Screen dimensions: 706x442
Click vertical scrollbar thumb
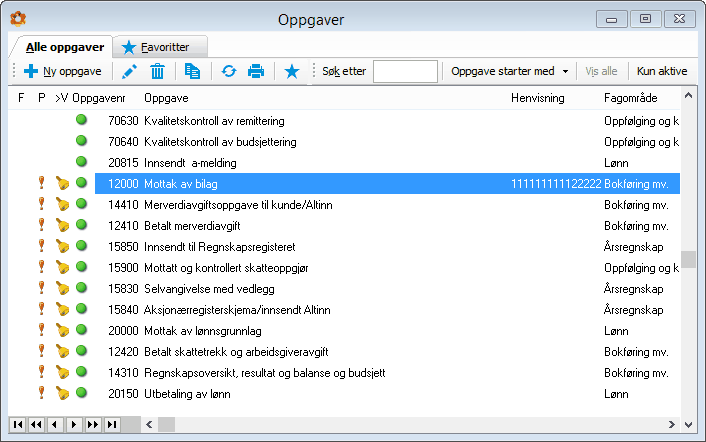688,259
